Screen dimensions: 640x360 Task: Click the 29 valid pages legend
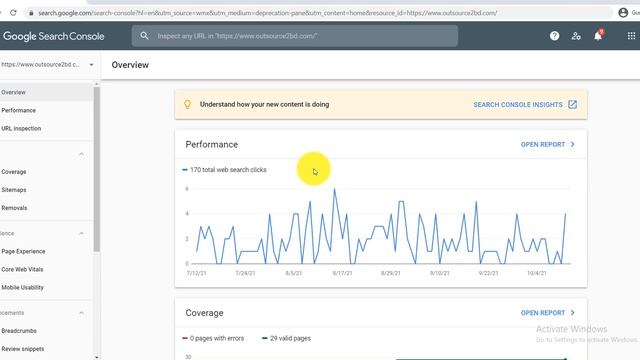coord(286,338)
